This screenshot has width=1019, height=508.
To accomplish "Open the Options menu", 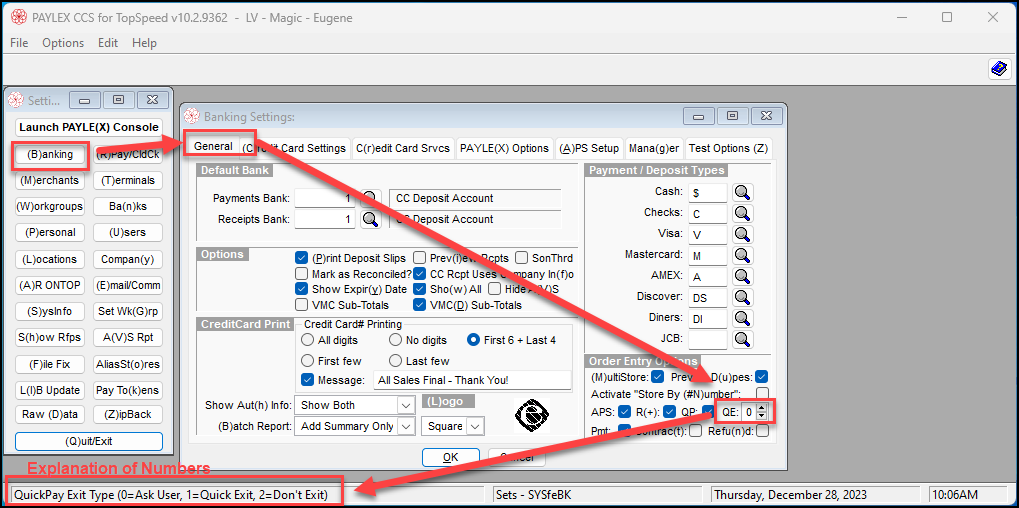I will 63,43.
